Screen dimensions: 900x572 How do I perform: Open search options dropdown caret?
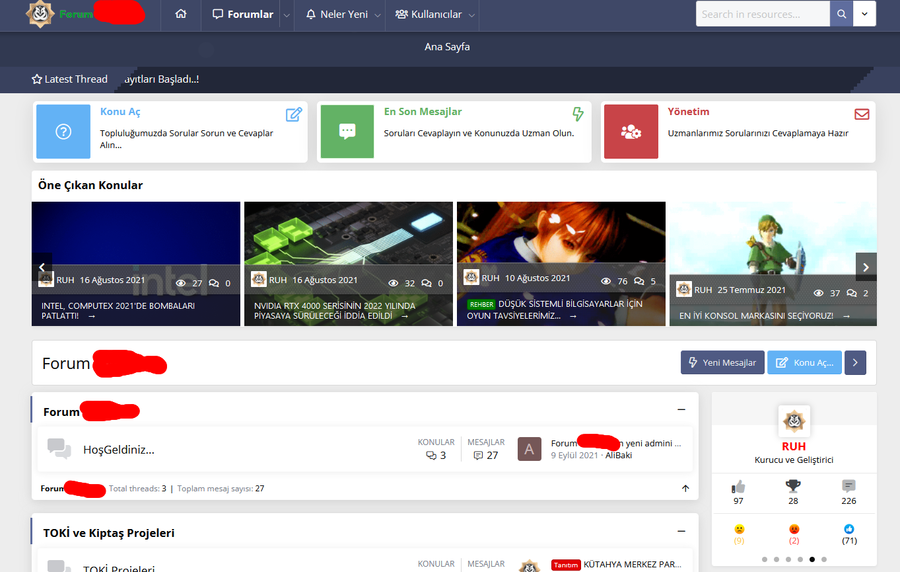click(x=864, y=14)
